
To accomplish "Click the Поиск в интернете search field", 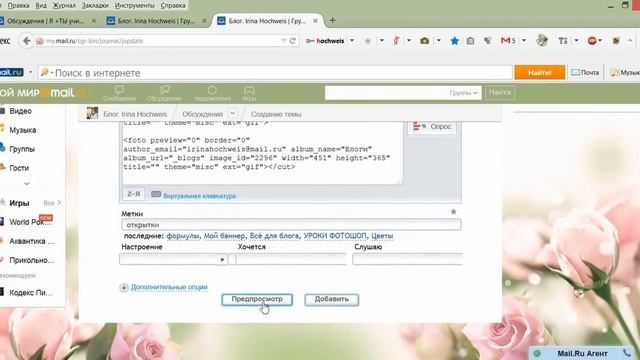I will coord(276,73).
